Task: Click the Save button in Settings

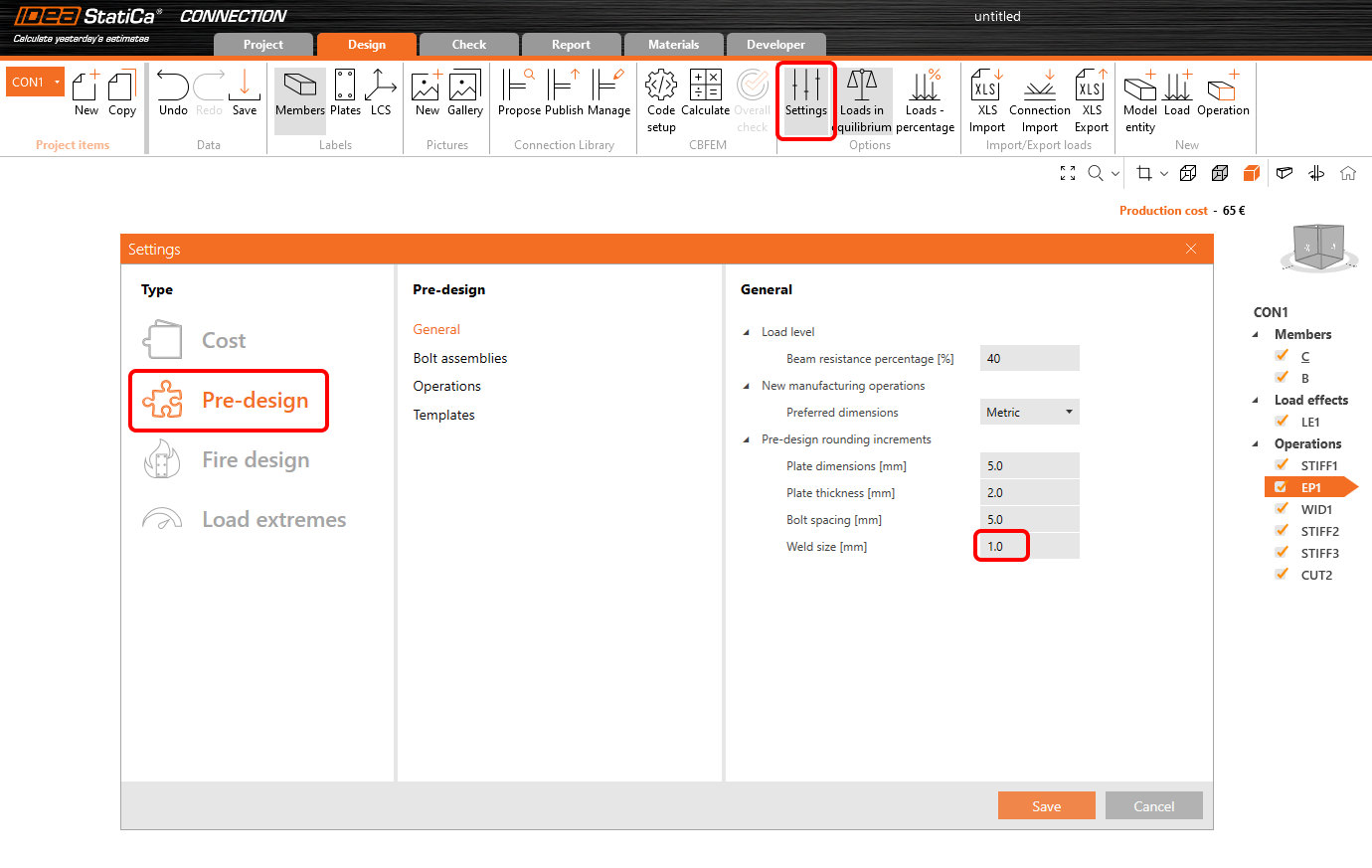Action: point(1046,805)
